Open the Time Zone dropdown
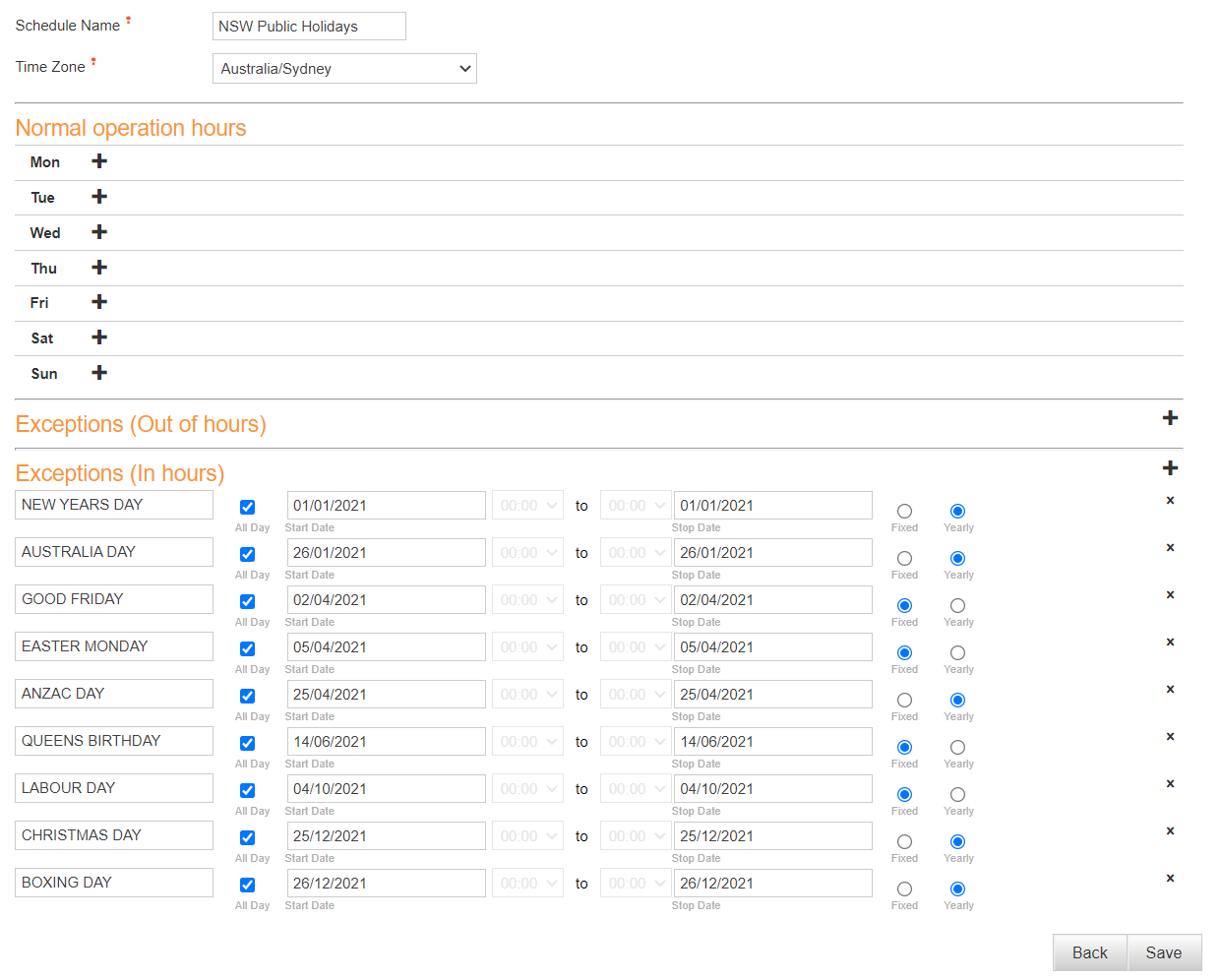Image resolution: width=1221 pixels, height=980 pixels. 344,69
